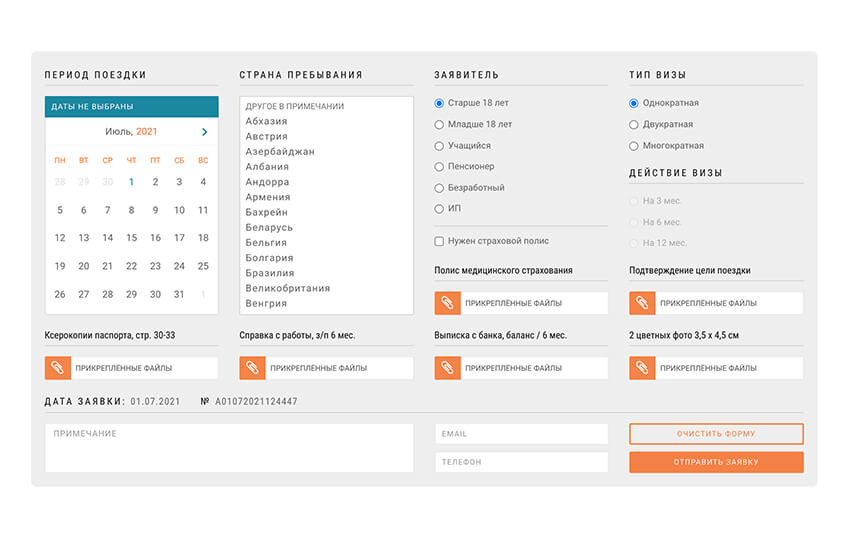Select 'Другое в примечании' country option
The image size is (848, 537).
pyautogui.click(x=295, y=106)
